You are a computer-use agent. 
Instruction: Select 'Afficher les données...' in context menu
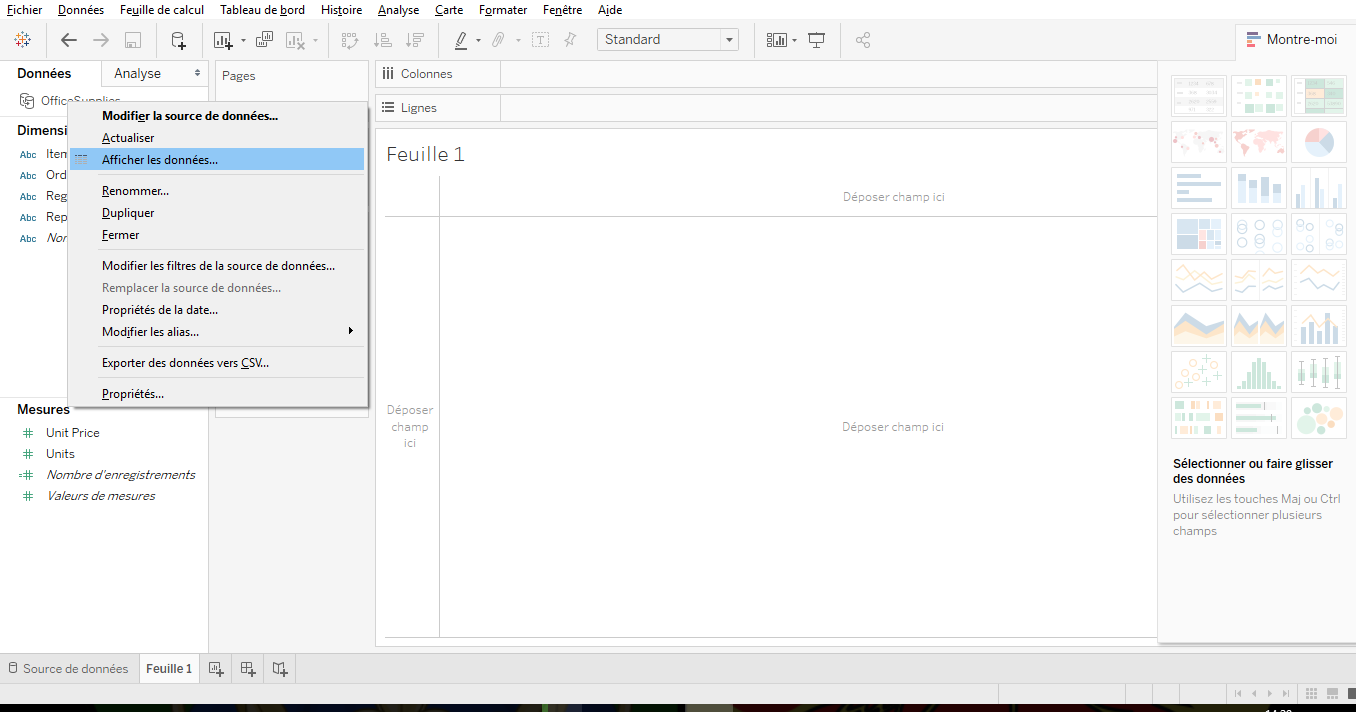[160, 160]
